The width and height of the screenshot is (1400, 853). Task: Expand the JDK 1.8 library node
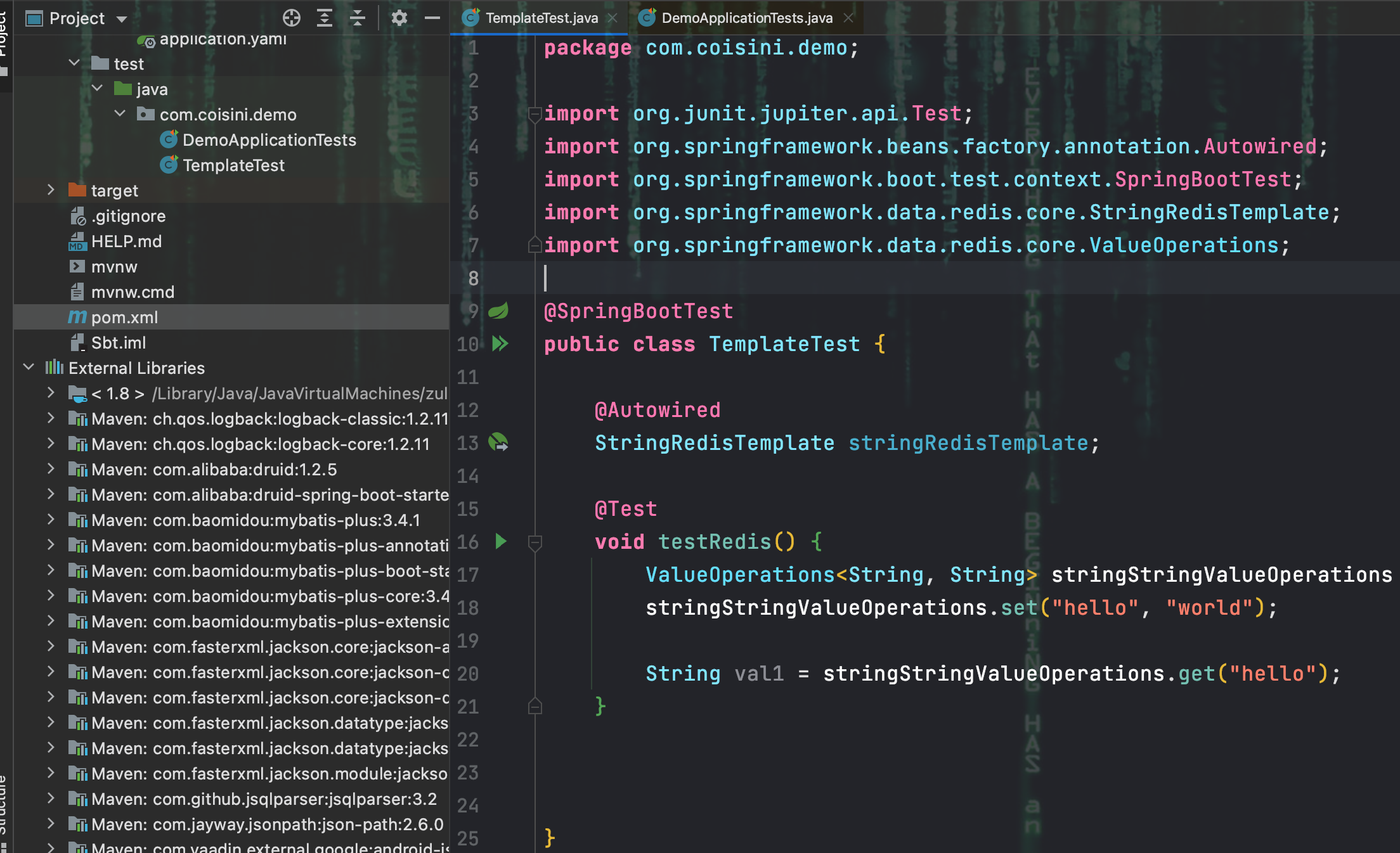51,393
